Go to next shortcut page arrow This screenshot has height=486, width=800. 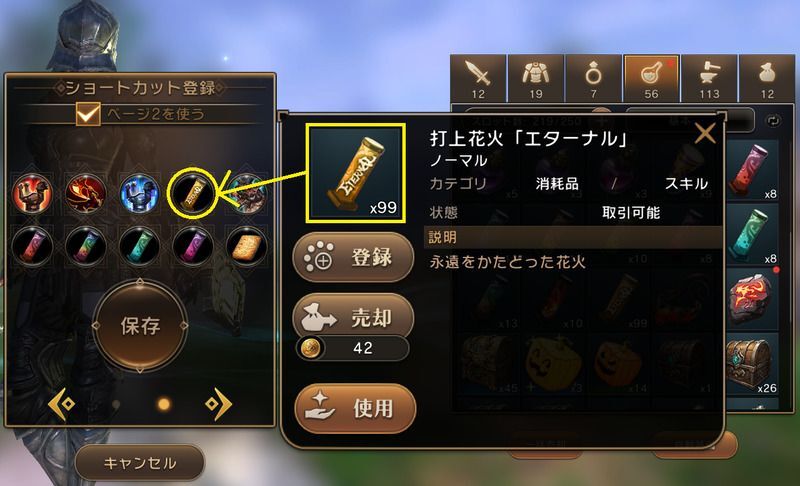point(218,404)
